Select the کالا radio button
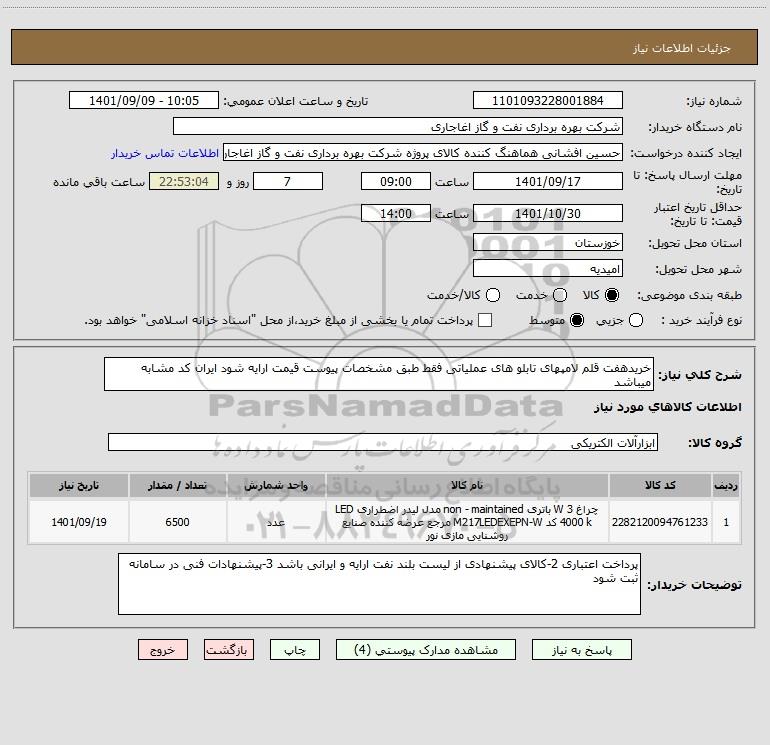 coord(612,295)
